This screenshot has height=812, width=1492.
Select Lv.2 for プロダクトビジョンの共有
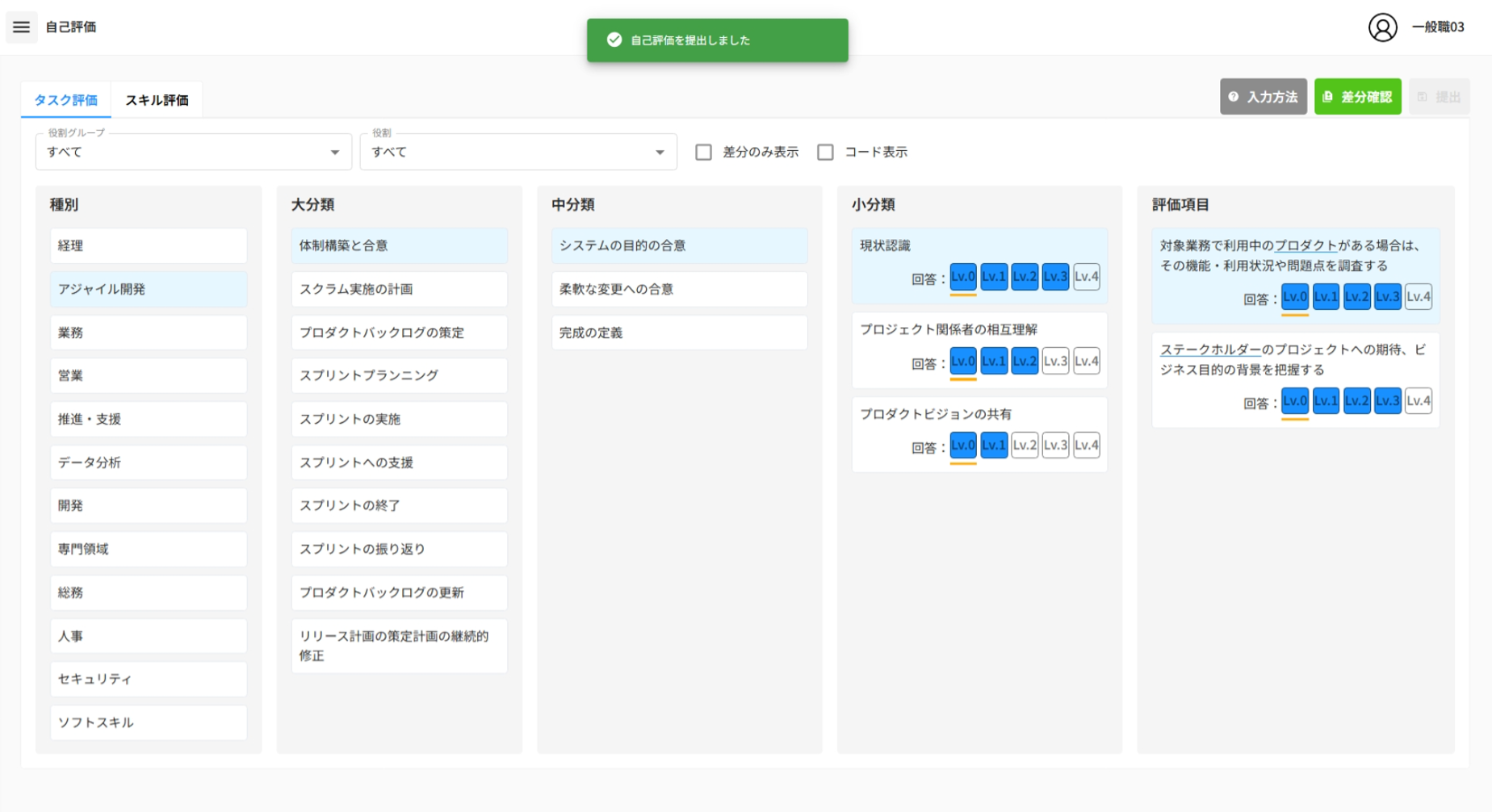point(1025,446)
